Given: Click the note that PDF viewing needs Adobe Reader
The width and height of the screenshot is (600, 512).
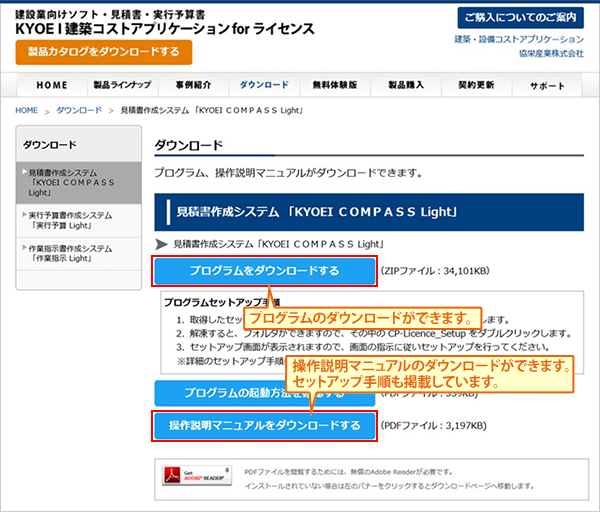Looking at the screenshot, I should (x=348, y=472).
